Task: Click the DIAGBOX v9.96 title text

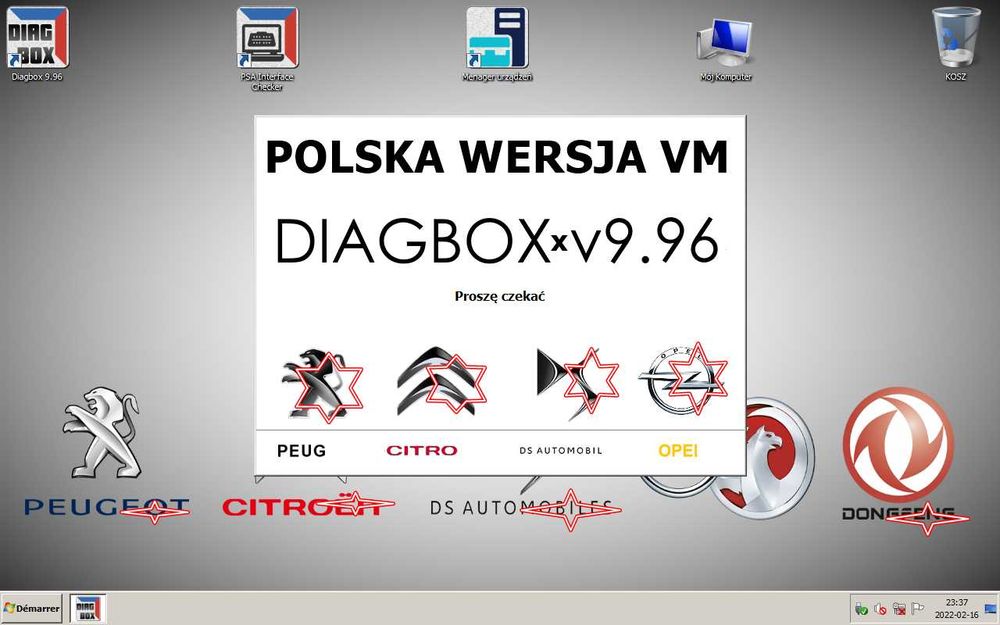Action: coord(499,241)
